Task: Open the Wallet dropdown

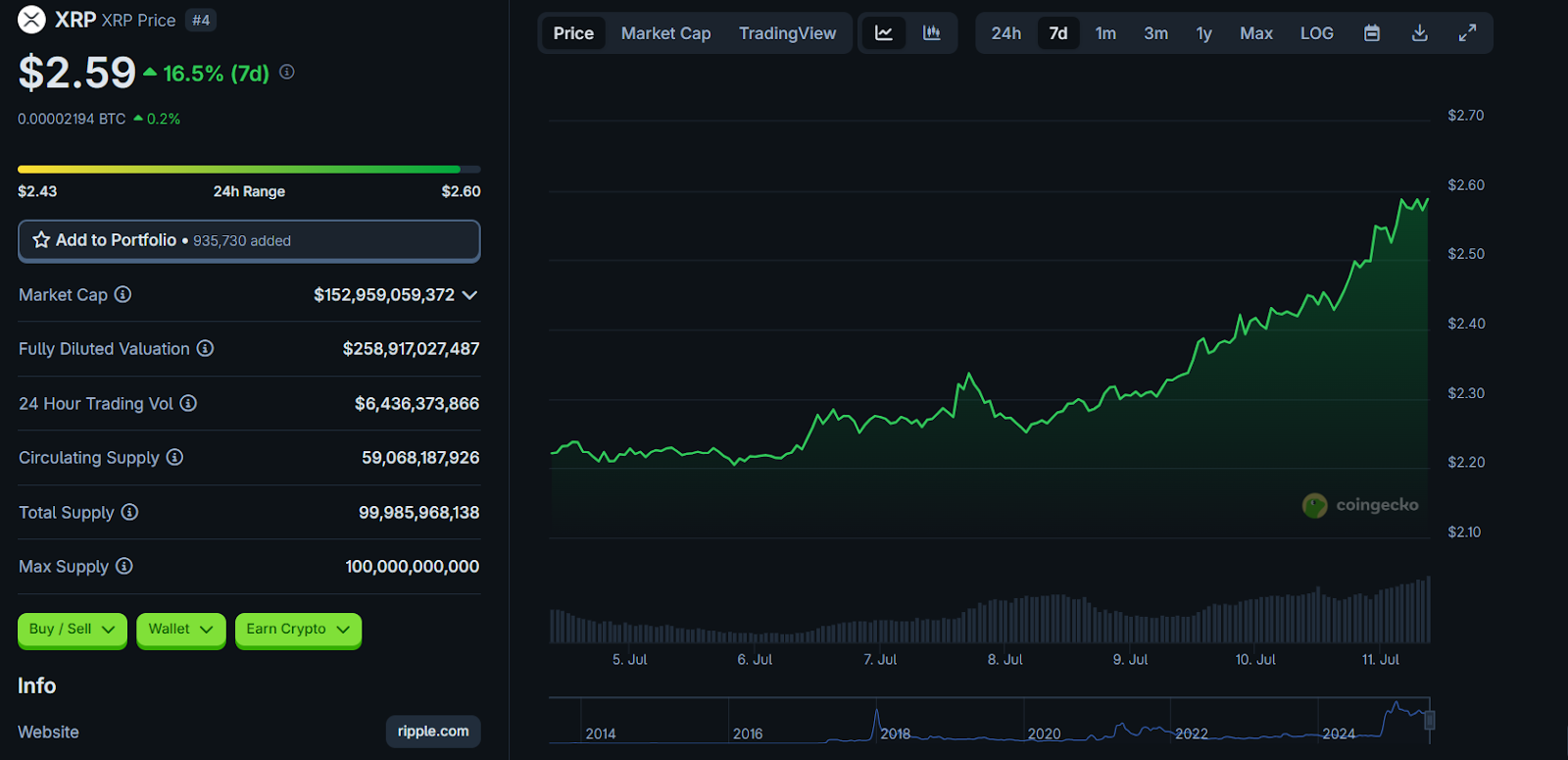Action: [181, 630]
